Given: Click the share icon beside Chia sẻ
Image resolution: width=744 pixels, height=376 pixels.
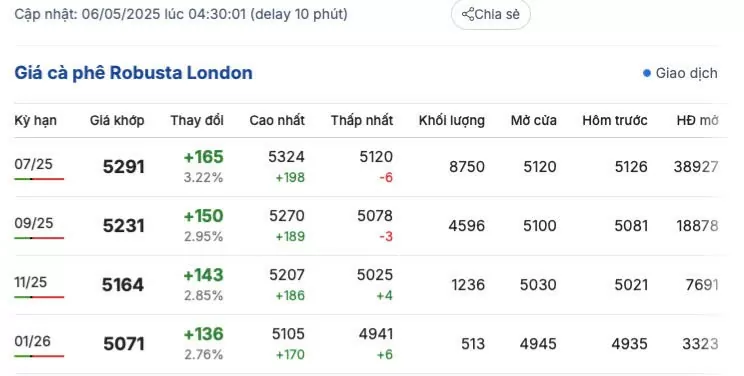Looking at the screenshot, I should pyautogui.click(x=468, y=14).
